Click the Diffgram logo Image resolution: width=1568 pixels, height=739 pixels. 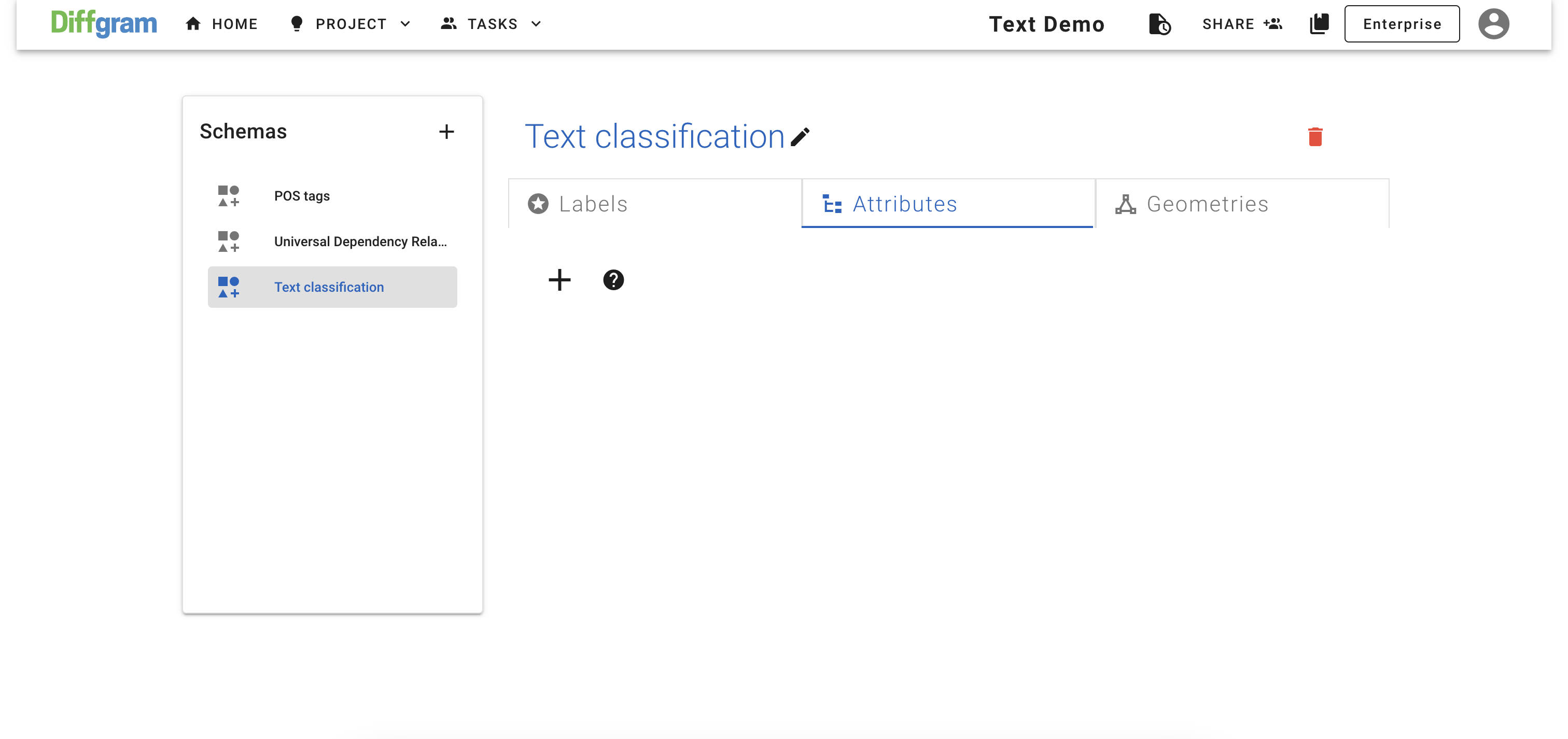(x=104, y=24)
